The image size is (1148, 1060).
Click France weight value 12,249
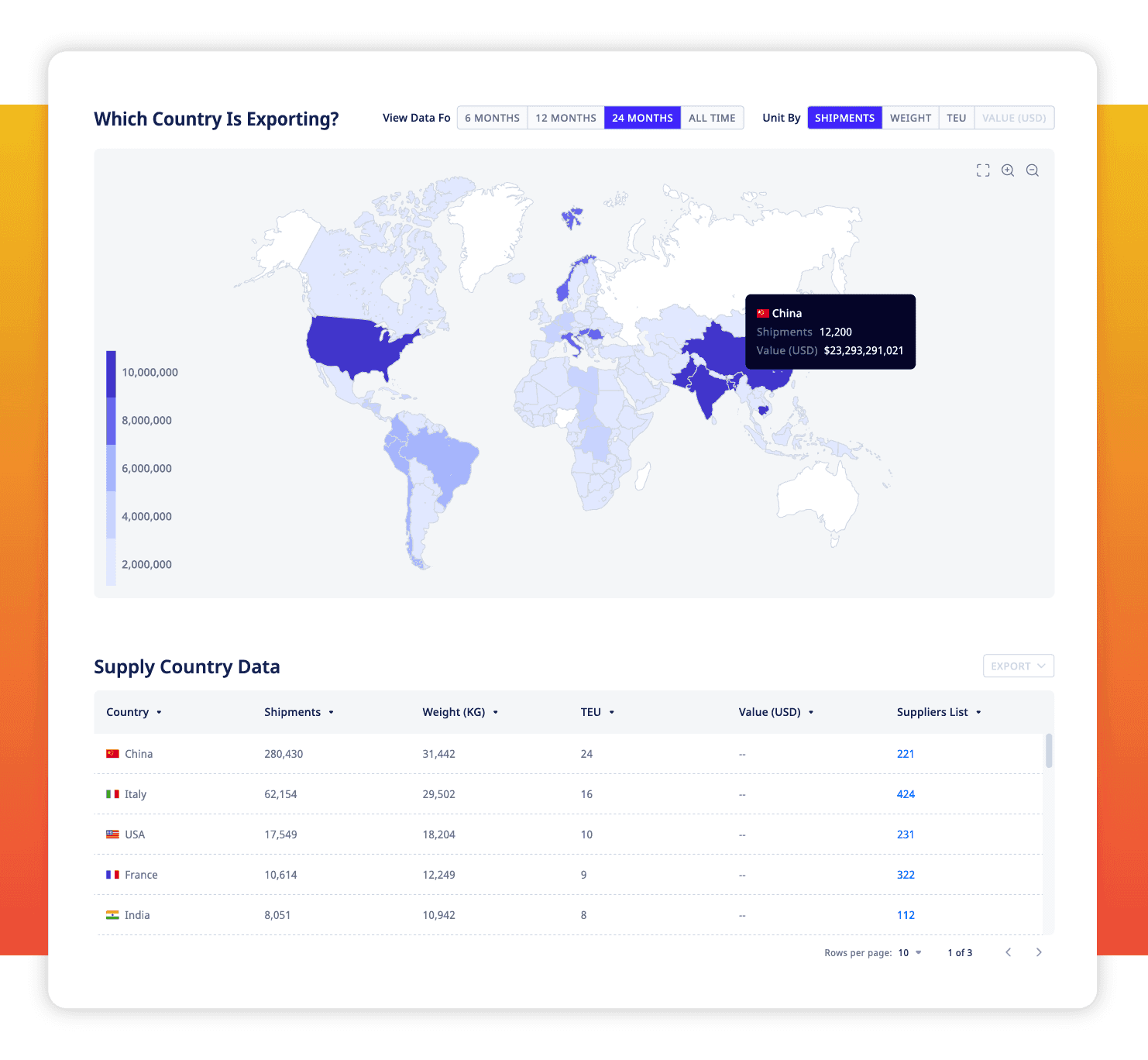438,875
